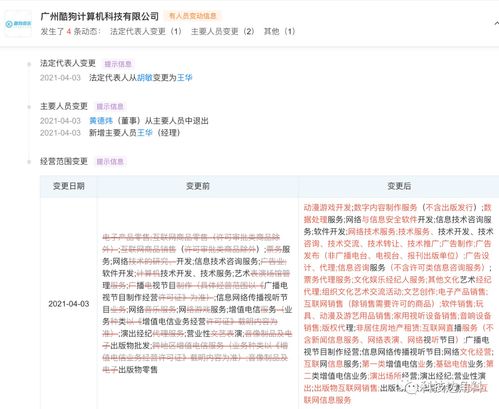Open 王华 link in 新增主要人员 row
499x409 pixels.
145,133
